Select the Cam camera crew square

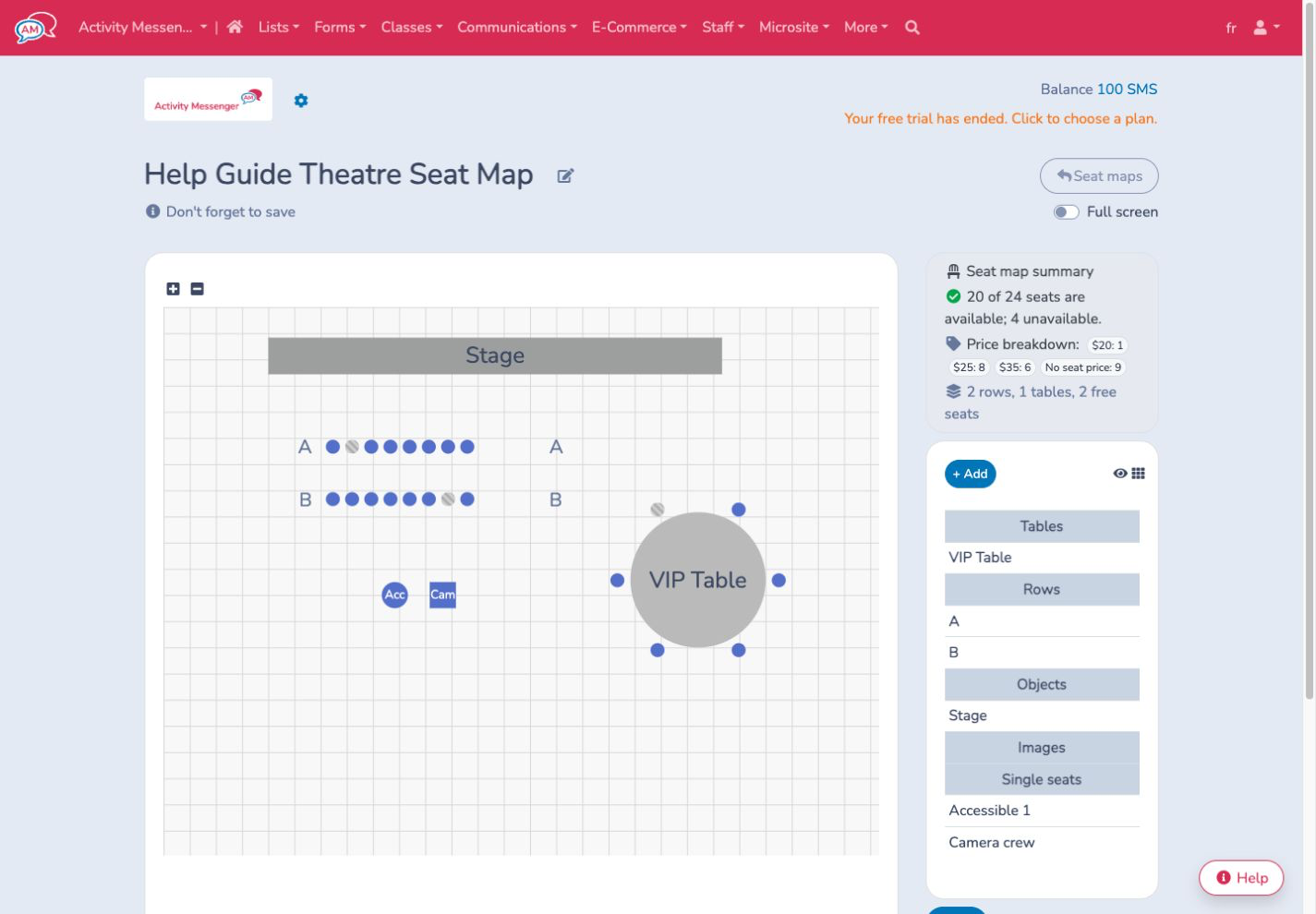[442, 595]
